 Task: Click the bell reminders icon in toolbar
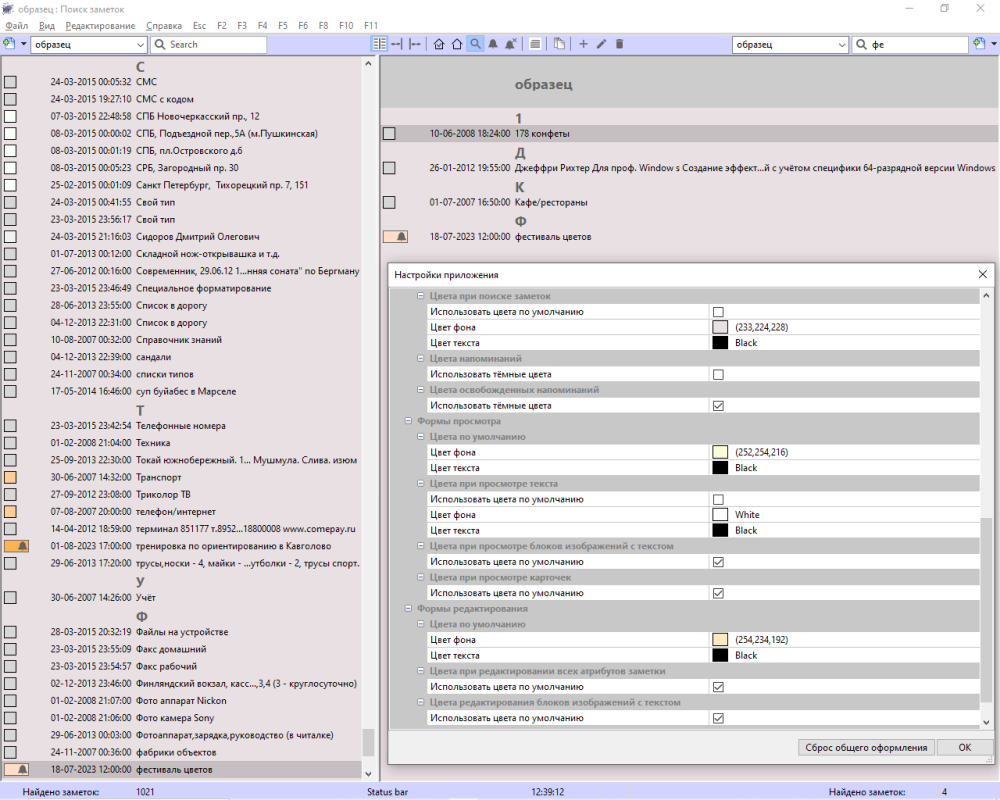coord(493,44)
